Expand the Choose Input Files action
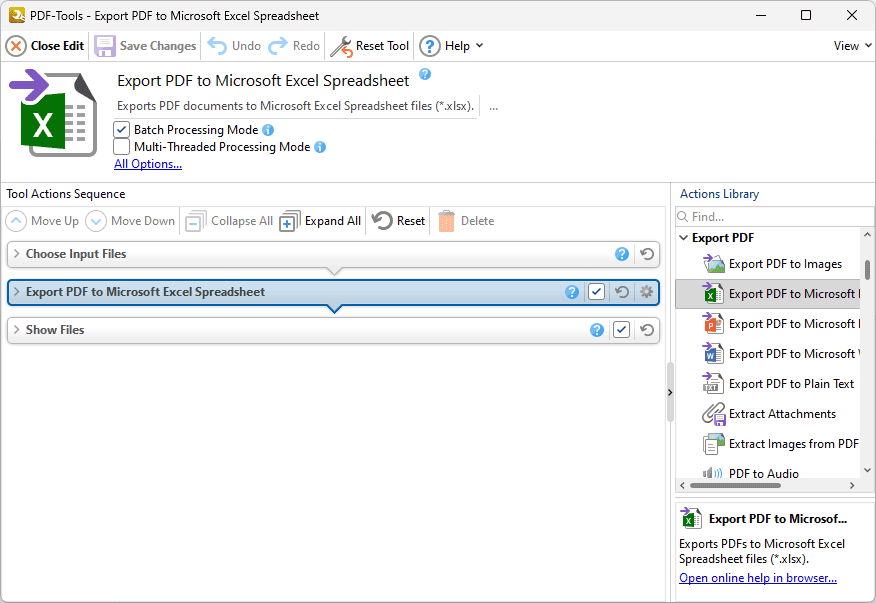This screenshot has height=603, width=876. tap(18, 255)
